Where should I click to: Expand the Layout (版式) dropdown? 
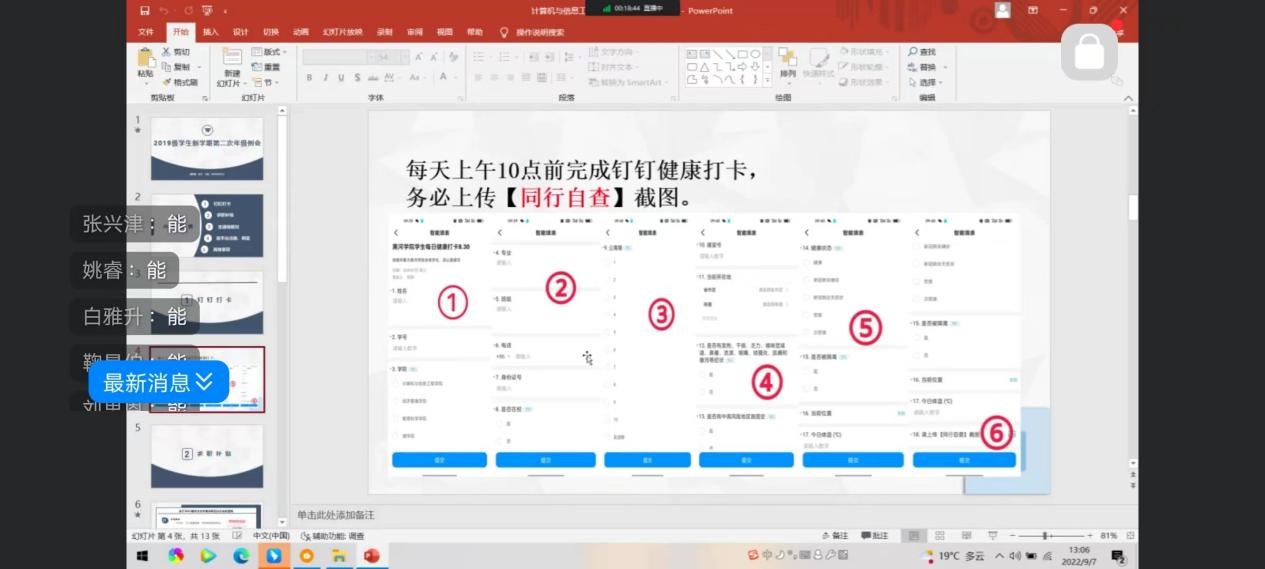[271, 52]
